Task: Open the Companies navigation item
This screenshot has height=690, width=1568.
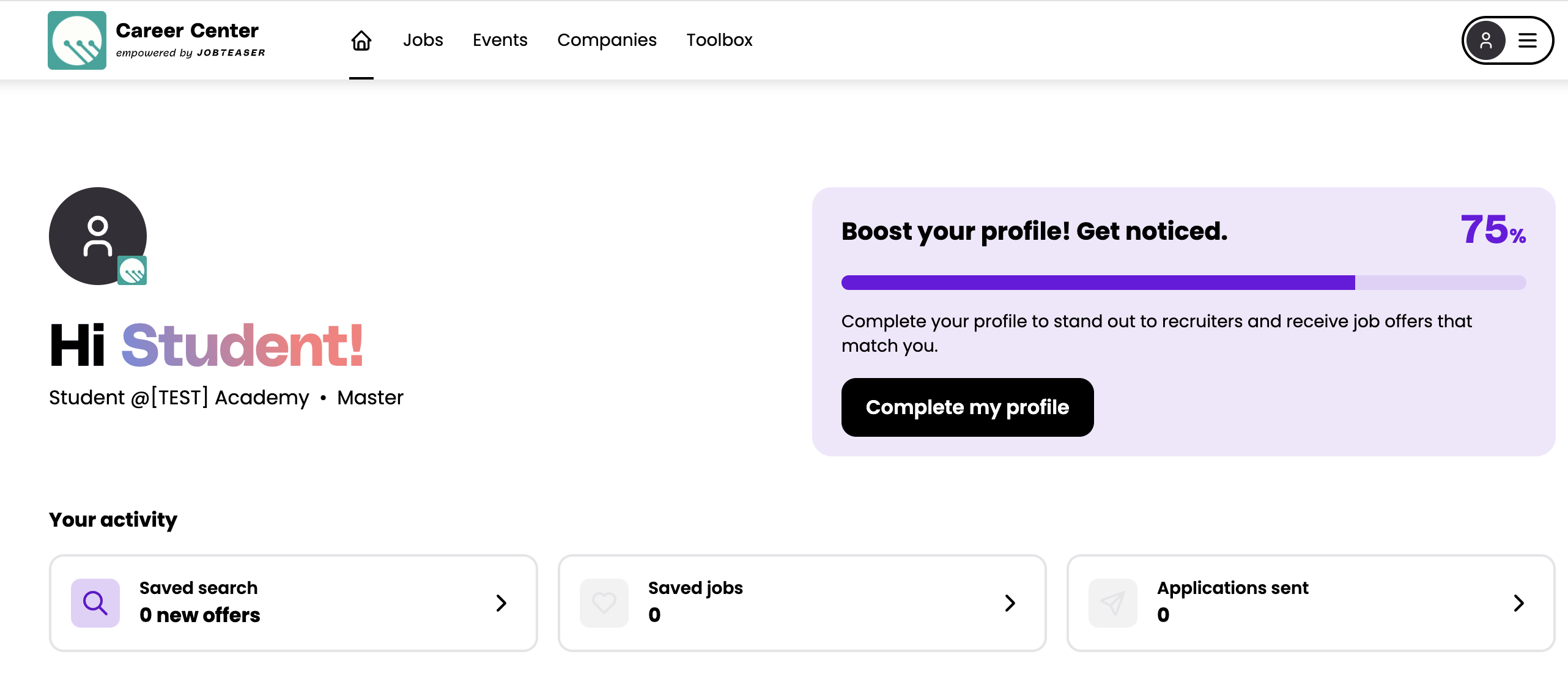Action: click(x=607, y=40)
